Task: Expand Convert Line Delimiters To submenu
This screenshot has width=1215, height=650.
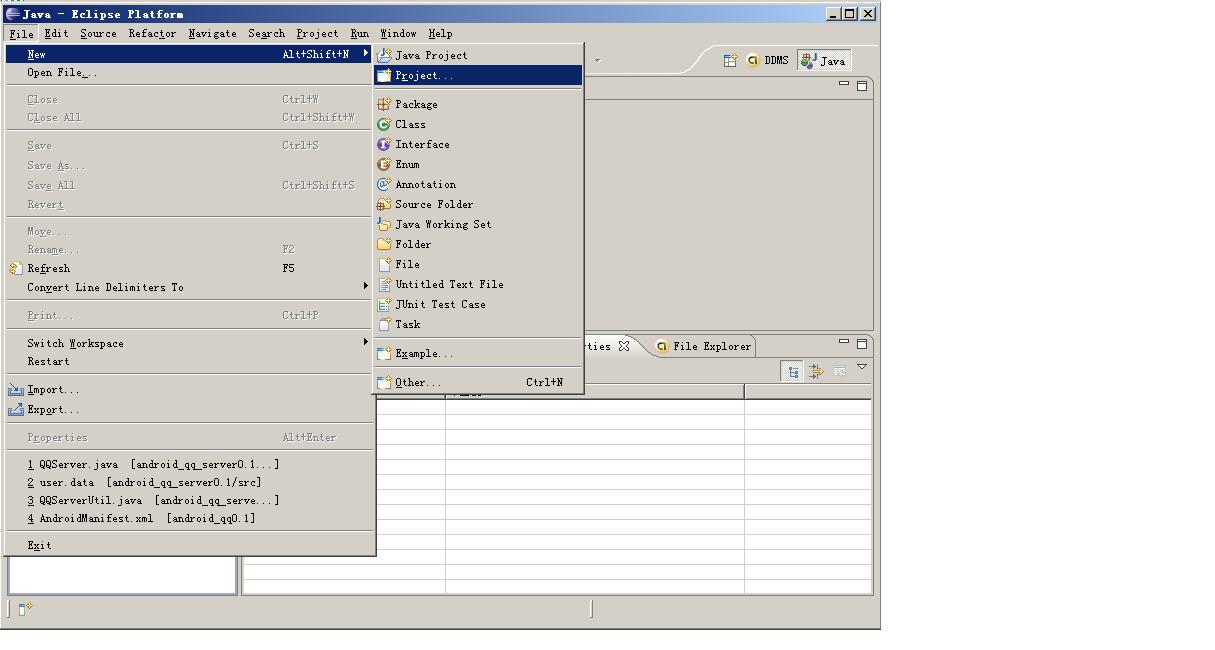Action: [366, 287]
